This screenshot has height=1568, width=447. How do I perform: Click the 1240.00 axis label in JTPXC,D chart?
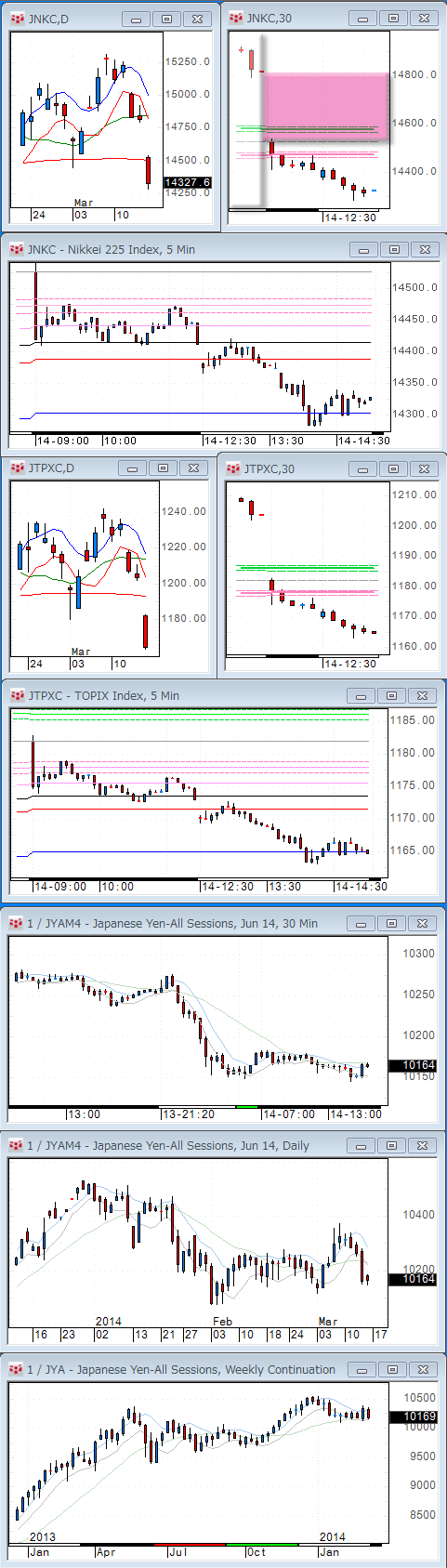click(184, 511)
